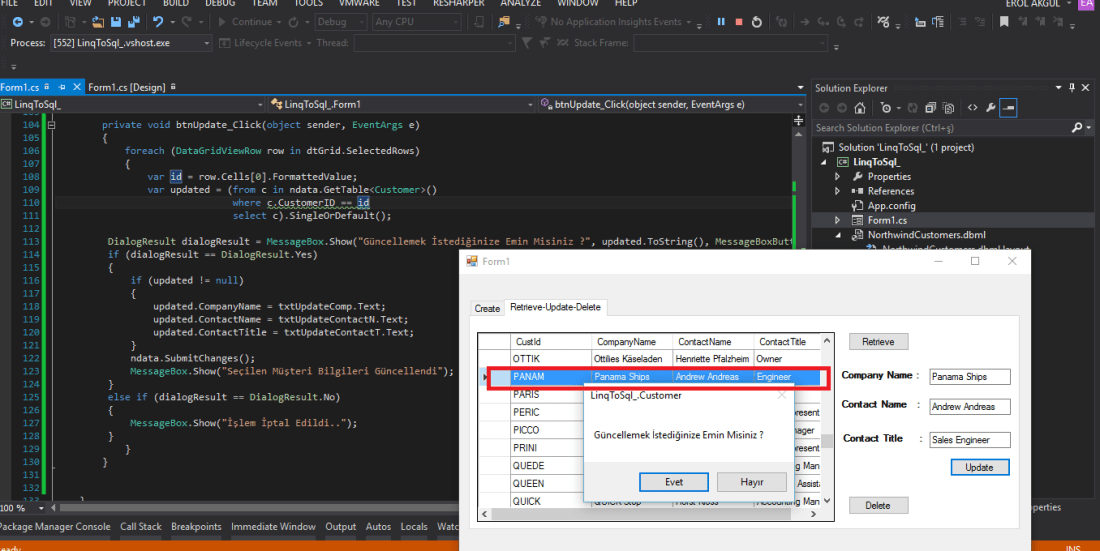Toggle Preview Selected Items in Solution Explorer
The image size is (1100, 551).
pyautogui.click(x=1008, y=108)
